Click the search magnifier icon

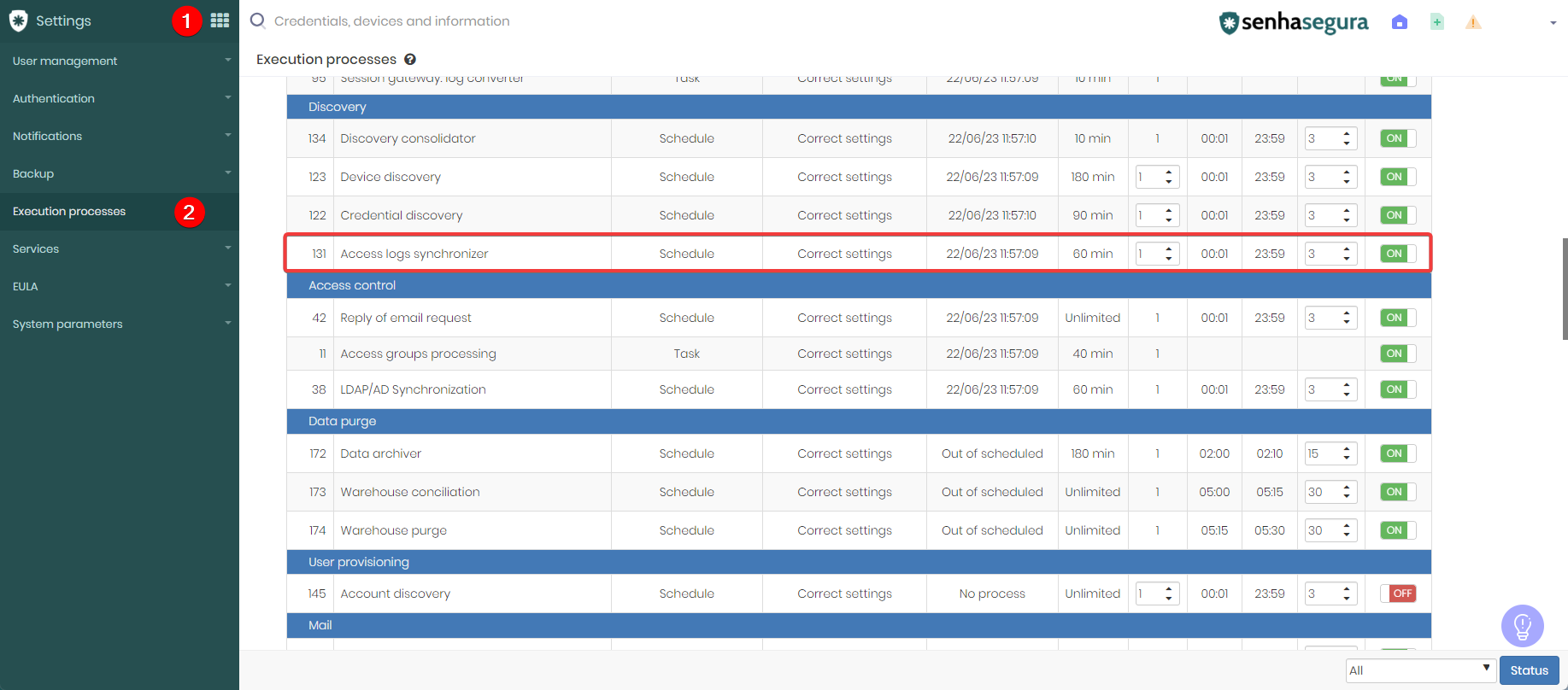[x=257, y=20]
